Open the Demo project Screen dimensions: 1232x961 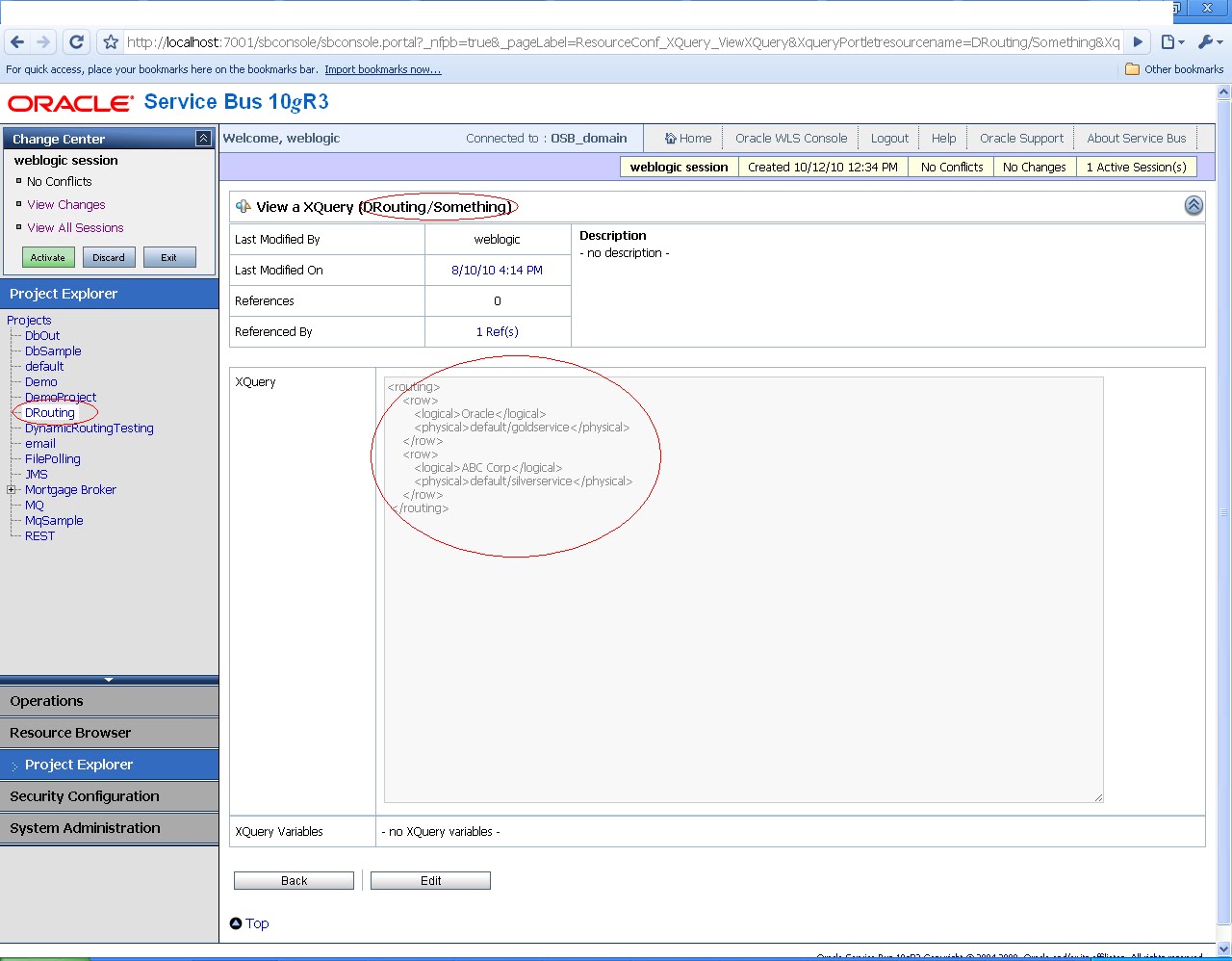41,382
